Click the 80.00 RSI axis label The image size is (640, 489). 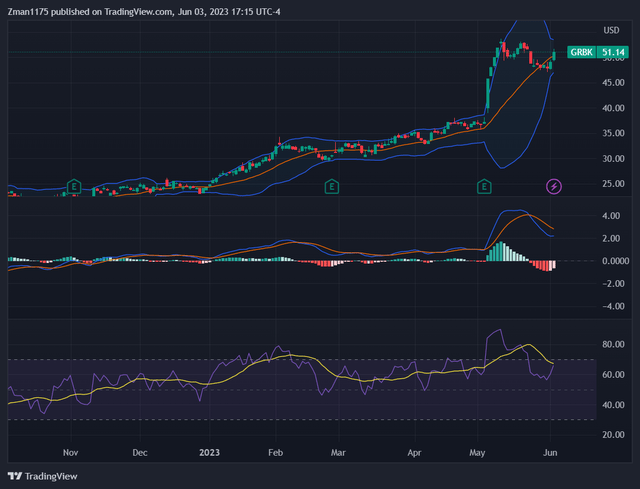(x=613, y=345)
